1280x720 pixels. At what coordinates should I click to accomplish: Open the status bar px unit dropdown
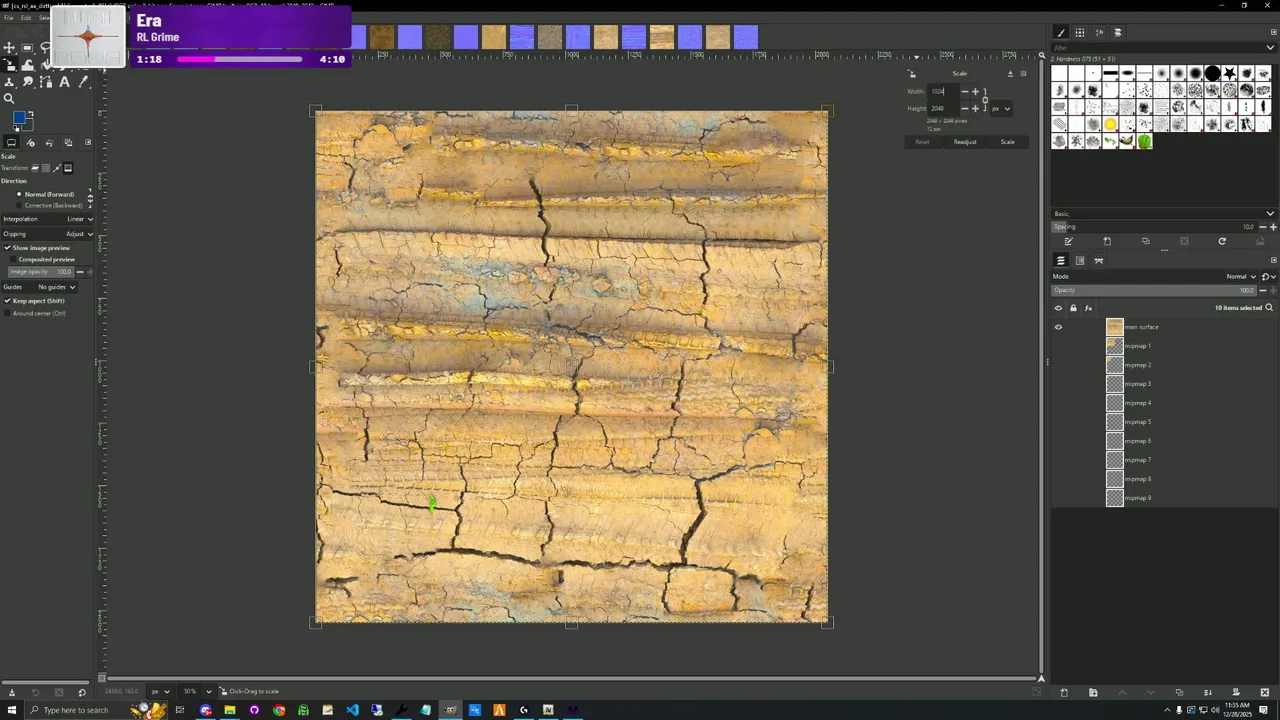(x=160, y=691)
